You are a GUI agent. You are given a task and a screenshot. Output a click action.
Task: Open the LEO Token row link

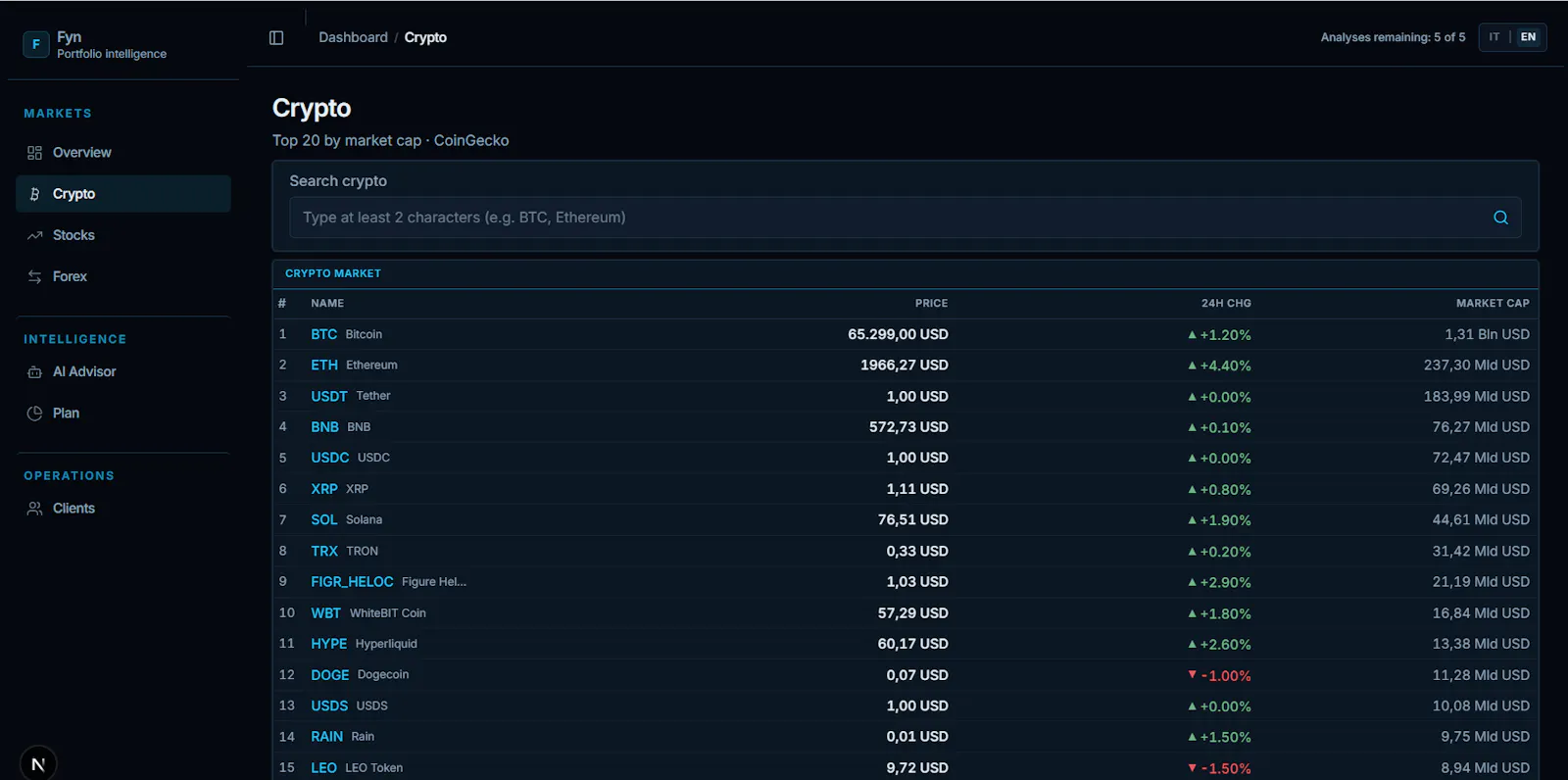pyautogui.click(x=357, y=768)
